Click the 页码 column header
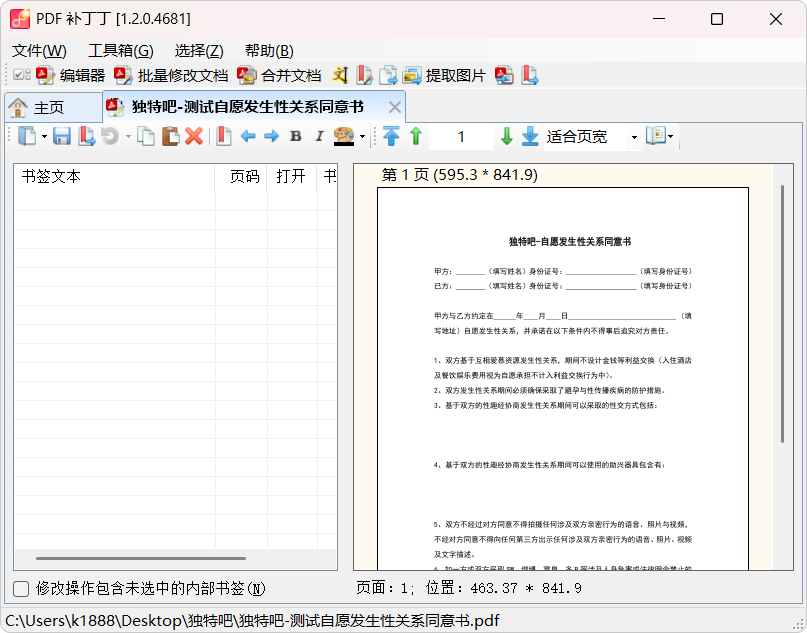The image size is (807, 633). pos(241,177)
